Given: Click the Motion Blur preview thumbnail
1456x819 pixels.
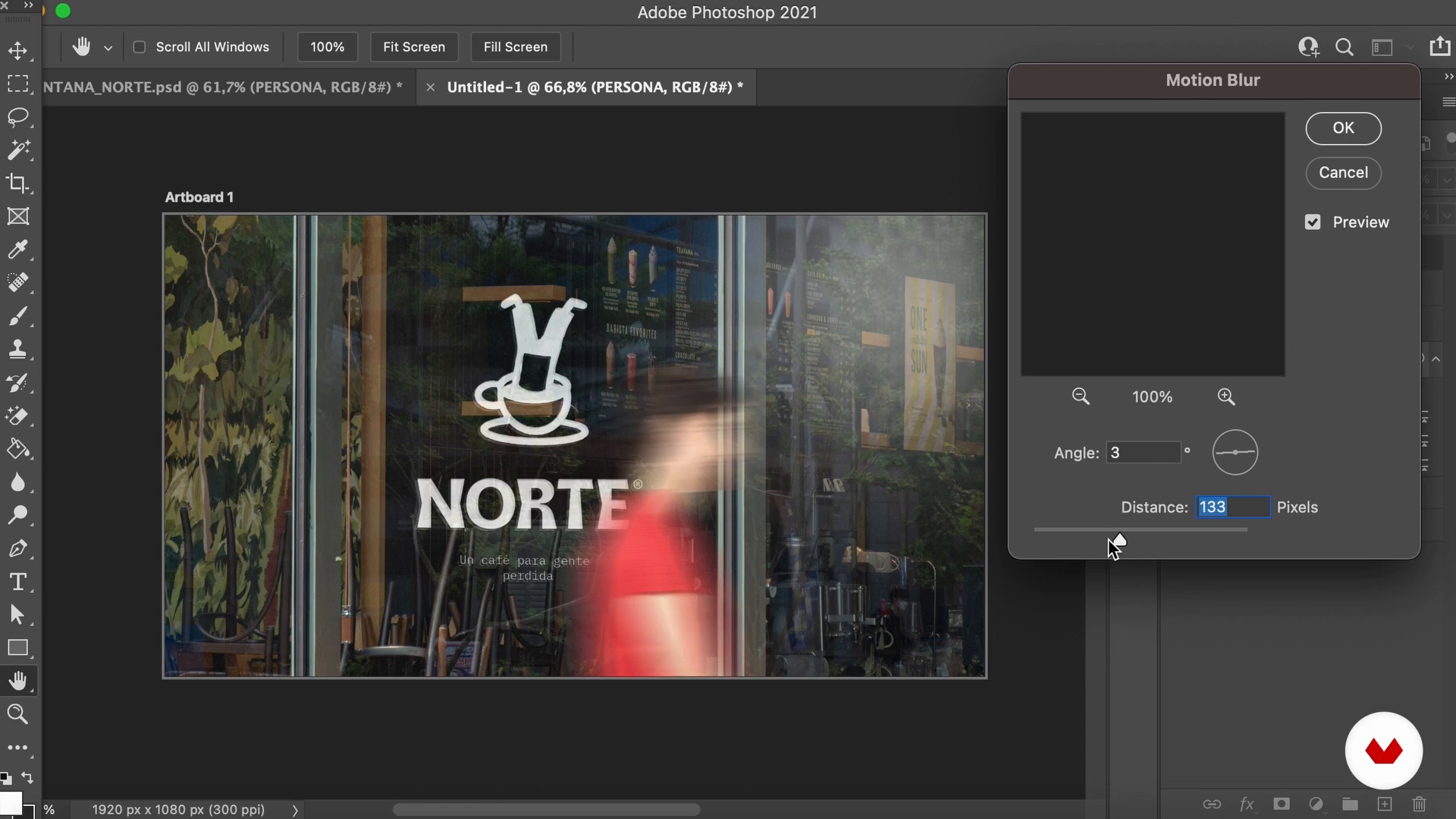Looking at the screenshot, I should (1153, 244).
